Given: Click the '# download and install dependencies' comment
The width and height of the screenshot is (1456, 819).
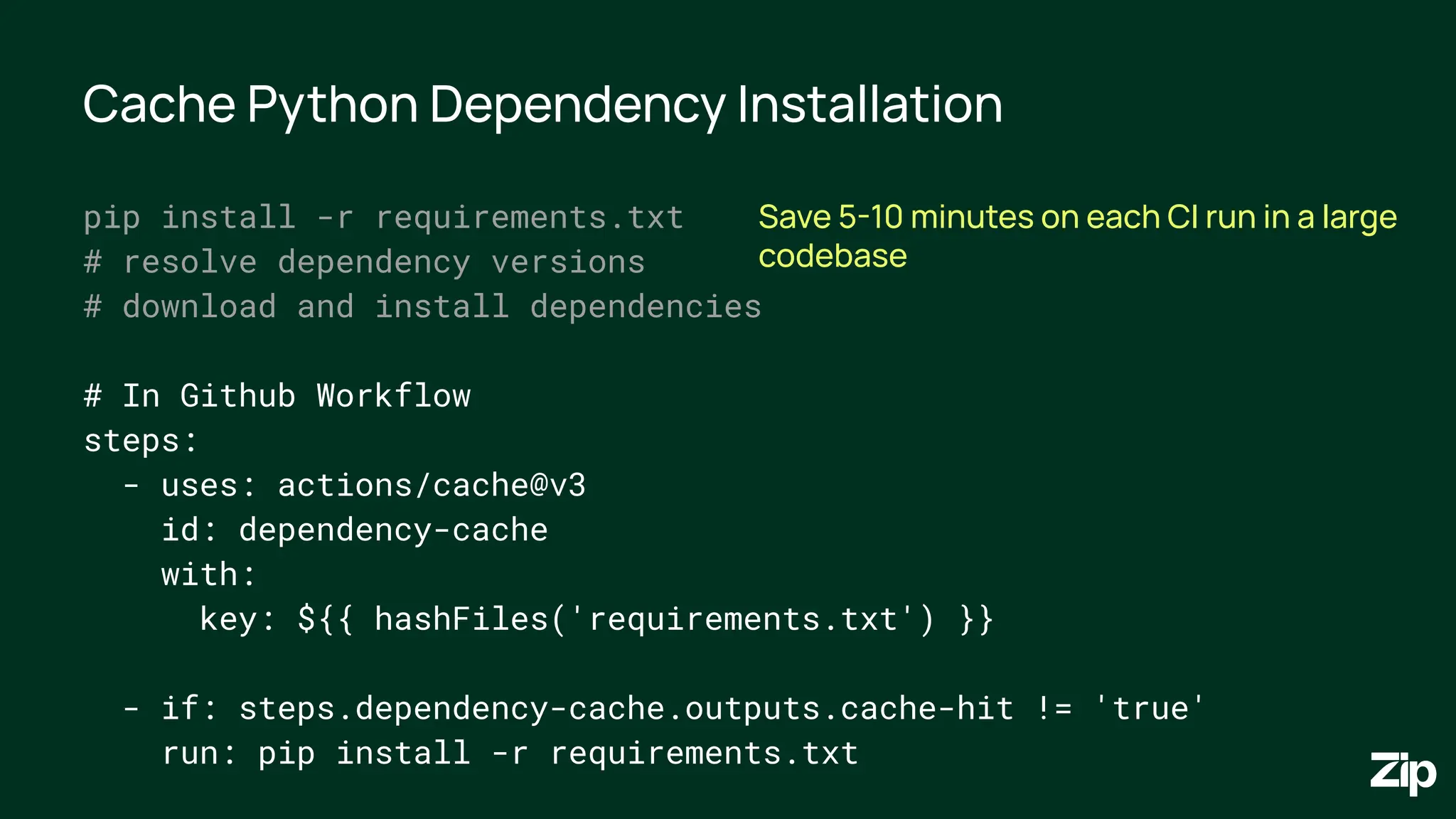Looking at the screenshot, I should (422, 307).
